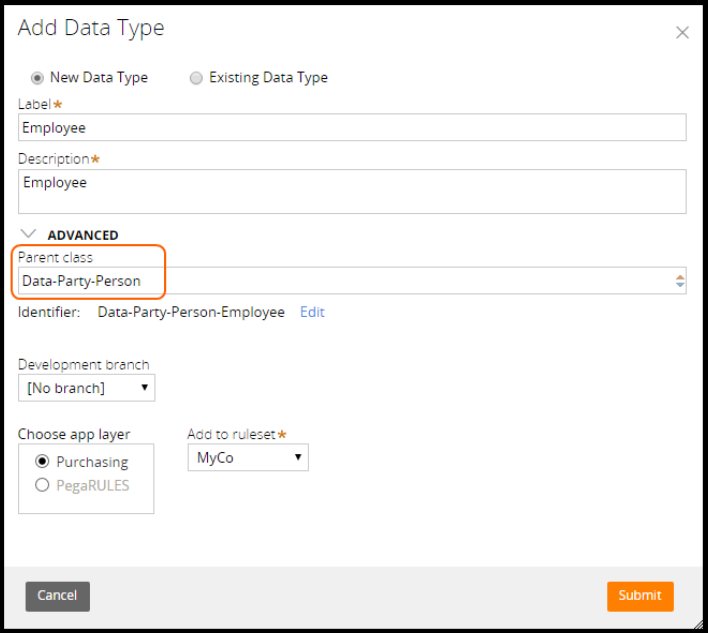Viewport: 708px width, 633px height.
Task: Select the New Data Type option
Action: tap(38, 77)
